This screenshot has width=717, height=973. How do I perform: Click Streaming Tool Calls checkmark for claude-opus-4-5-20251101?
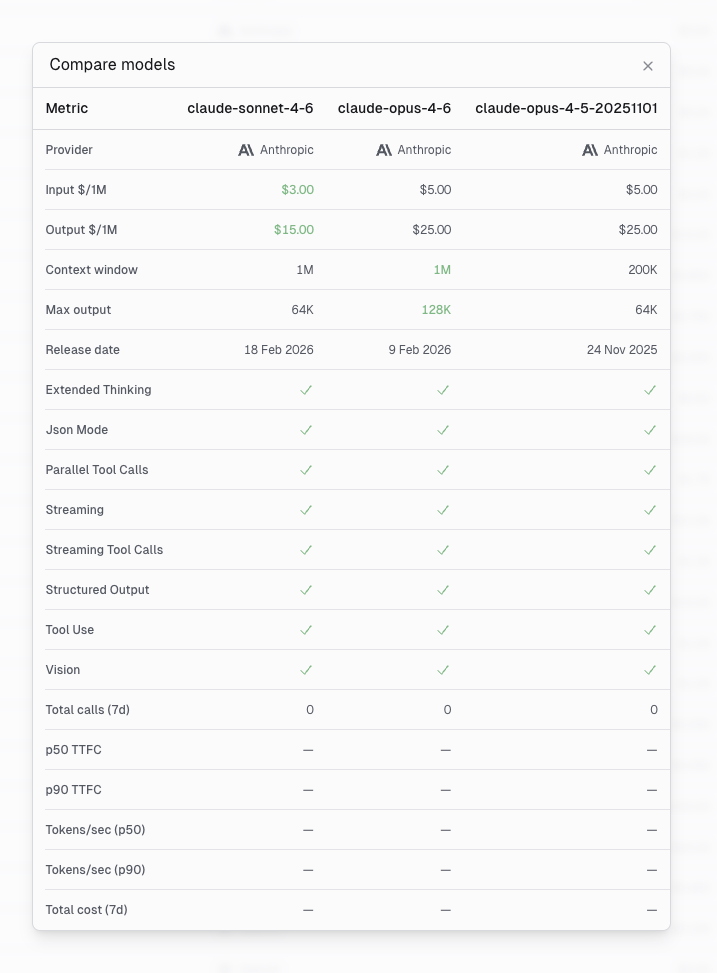(x=650, y=550)
